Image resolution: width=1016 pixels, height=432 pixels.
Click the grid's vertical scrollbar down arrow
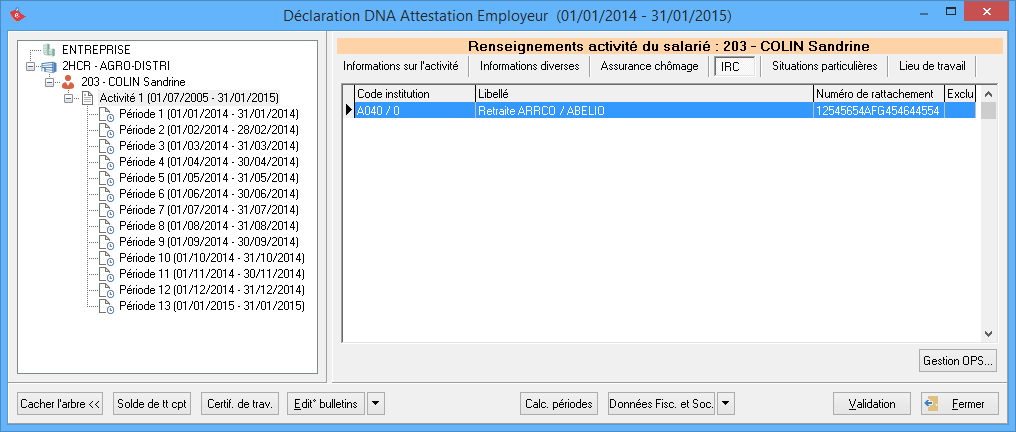coord(988,334)
